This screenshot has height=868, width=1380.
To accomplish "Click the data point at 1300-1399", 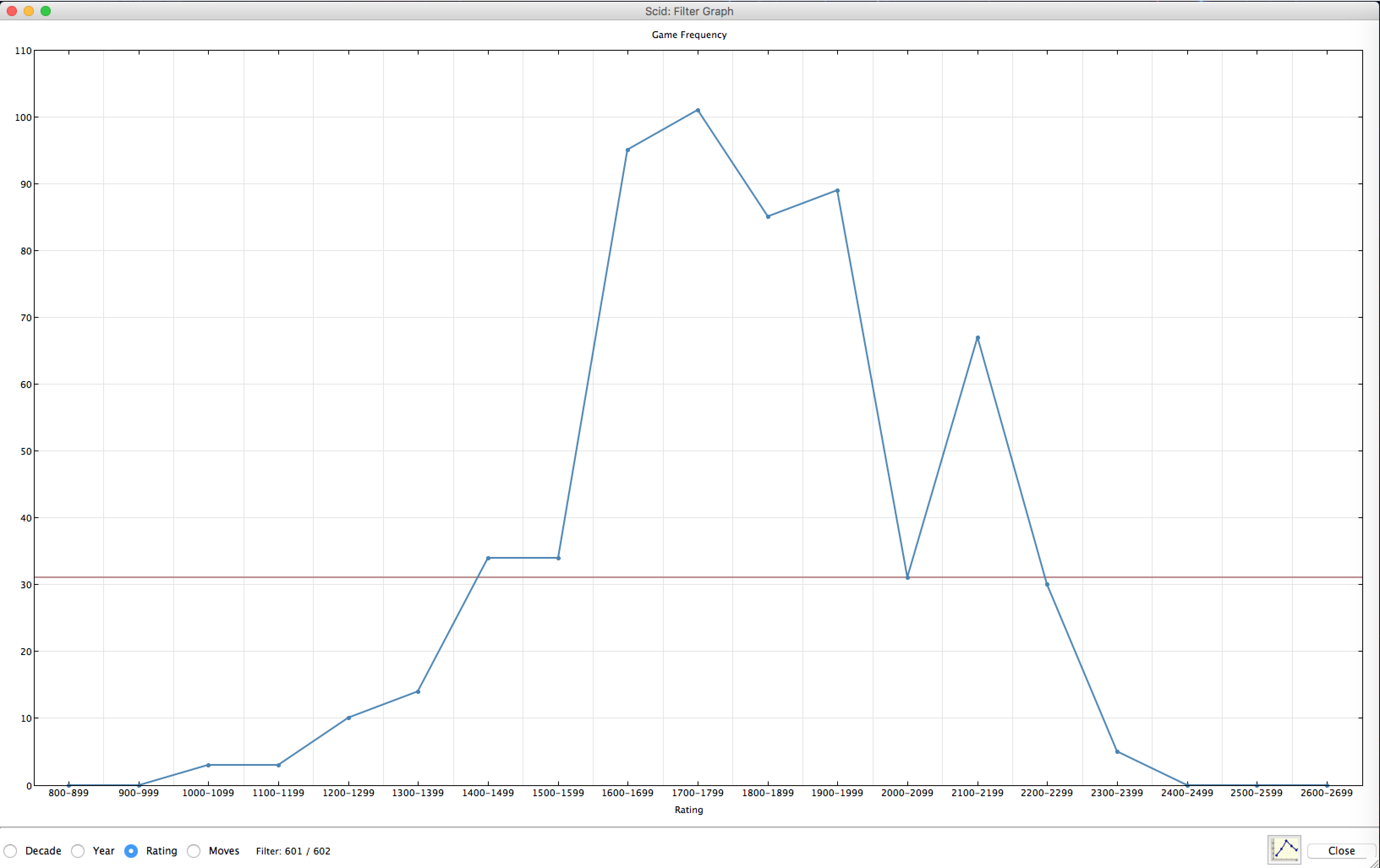I will (418, 691).
